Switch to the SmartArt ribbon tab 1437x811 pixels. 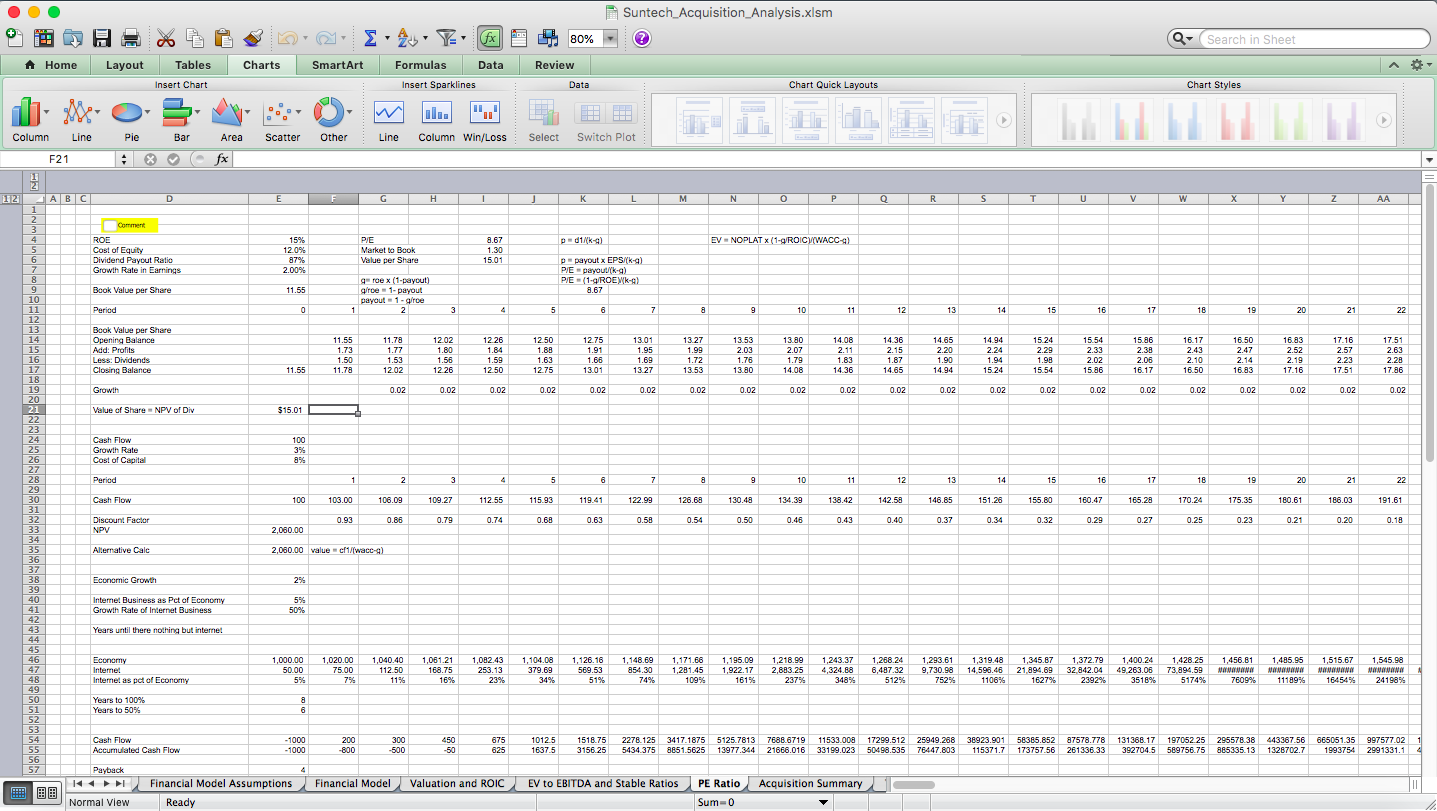(338, 64)
